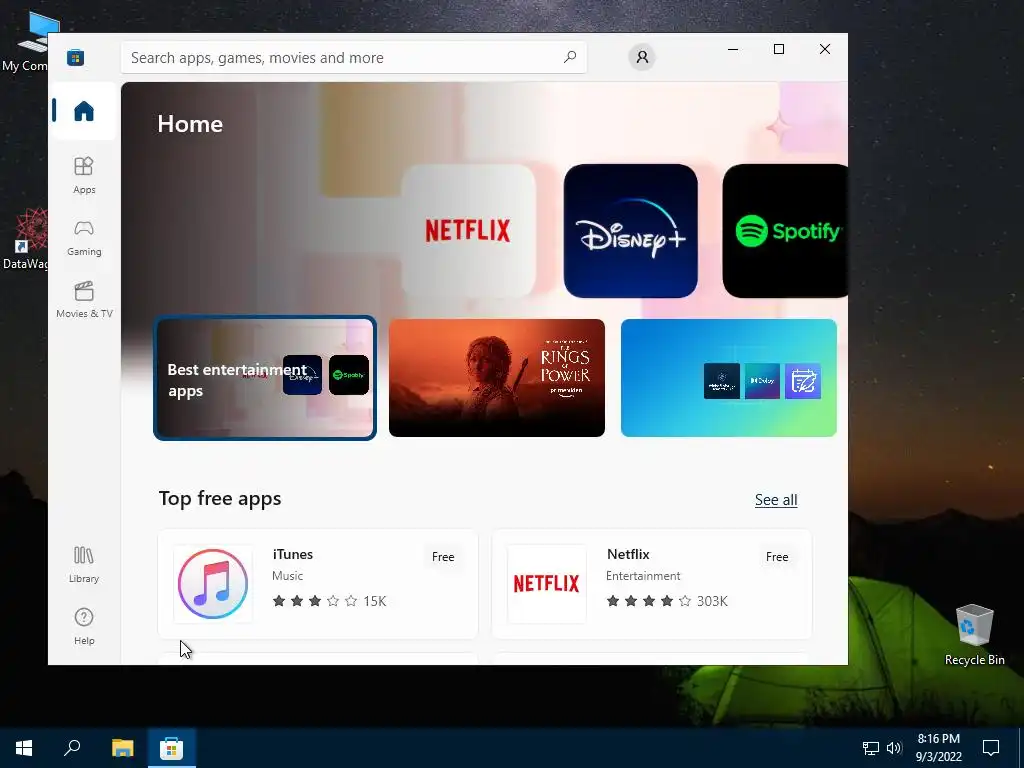Open the network status tray icon

pyautogui.click(x=871, y=748)
